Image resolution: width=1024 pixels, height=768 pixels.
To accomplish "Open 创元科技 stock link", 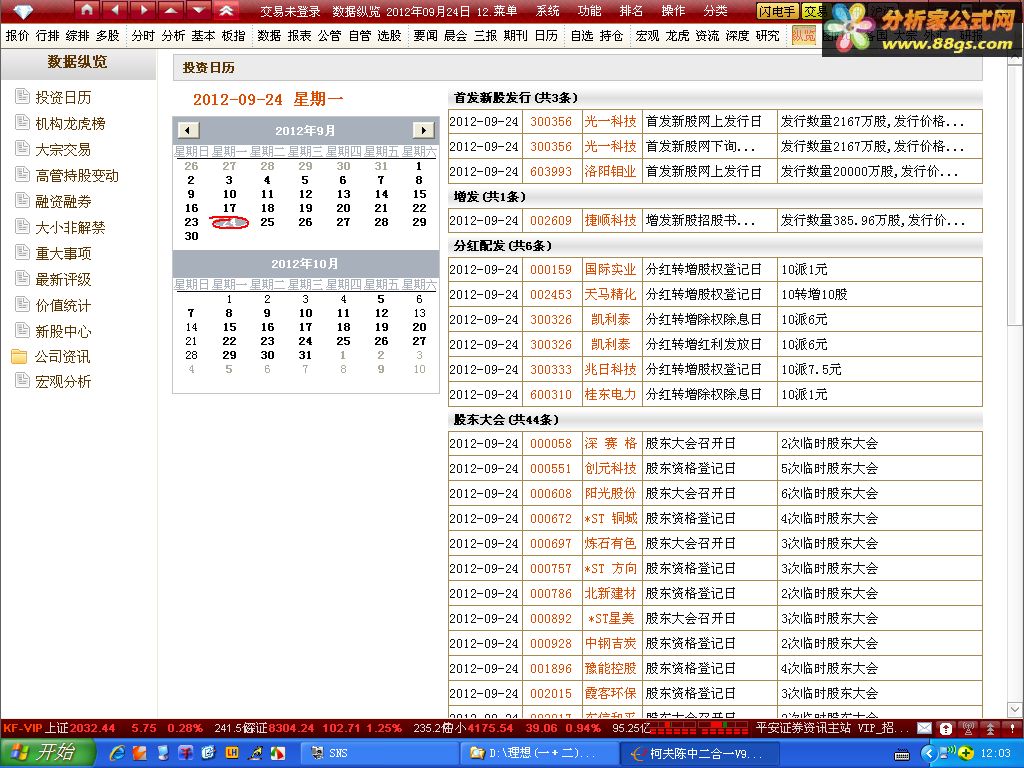I will (610, 469).
